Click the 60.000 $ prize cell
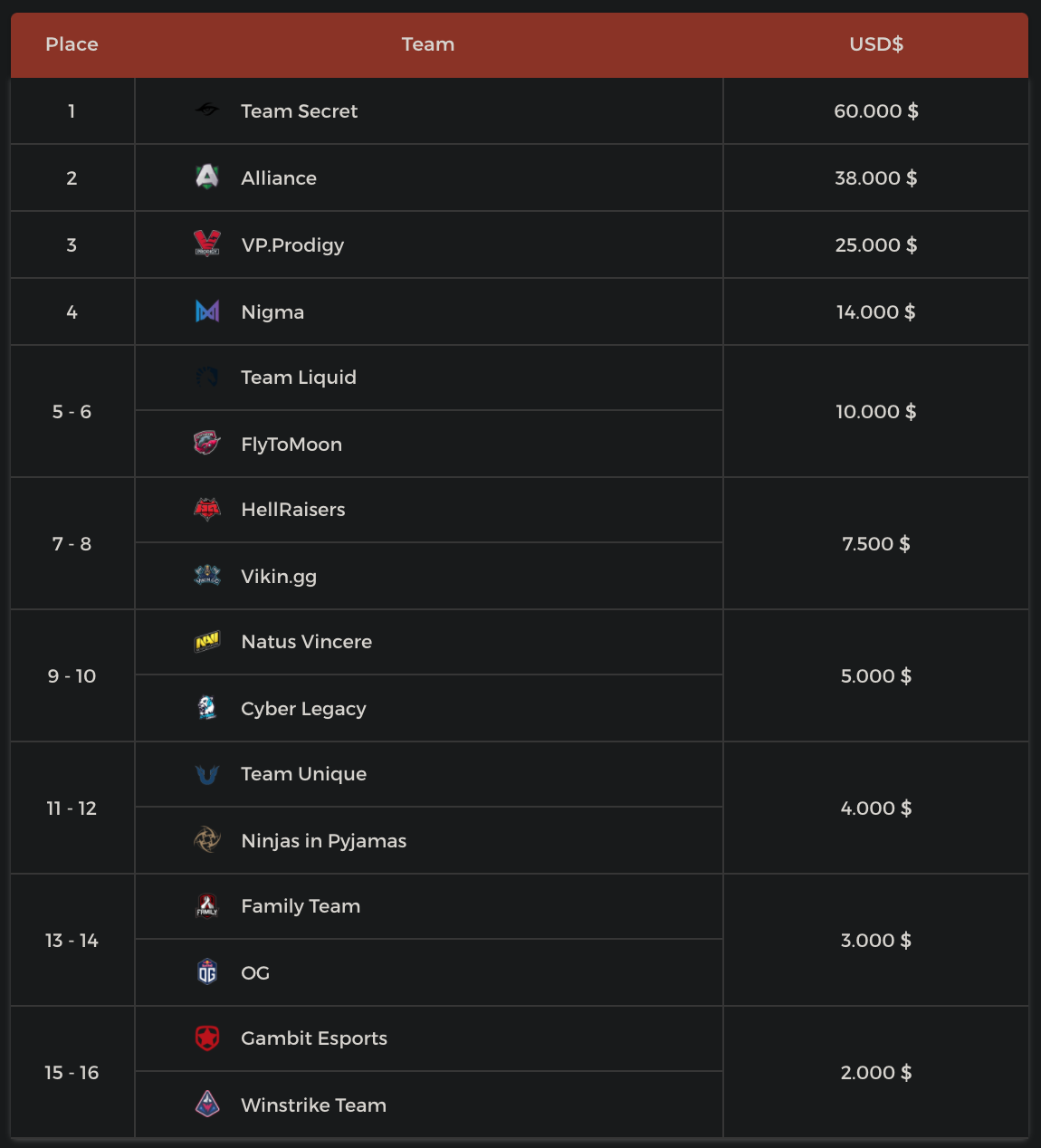 (x=876, y=111)
